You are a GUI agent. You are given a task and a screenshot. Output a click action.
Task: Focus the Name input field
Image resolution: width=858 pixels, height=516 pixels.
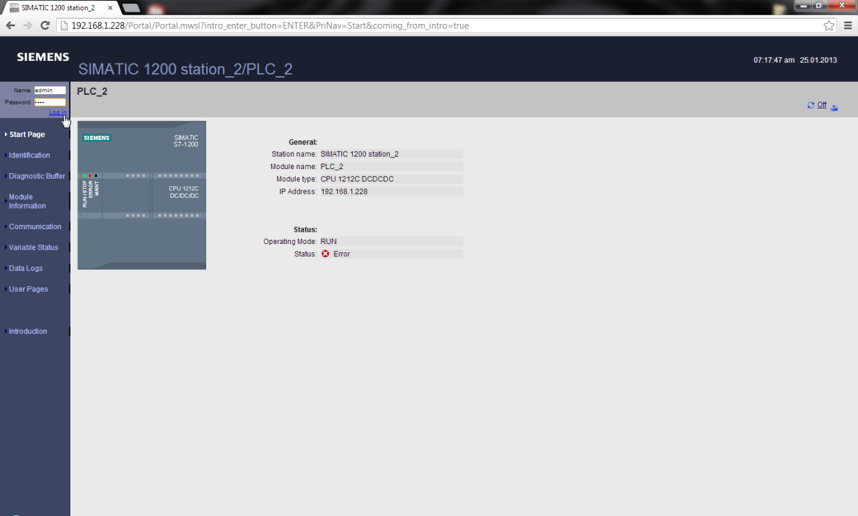tap(50, 90)
